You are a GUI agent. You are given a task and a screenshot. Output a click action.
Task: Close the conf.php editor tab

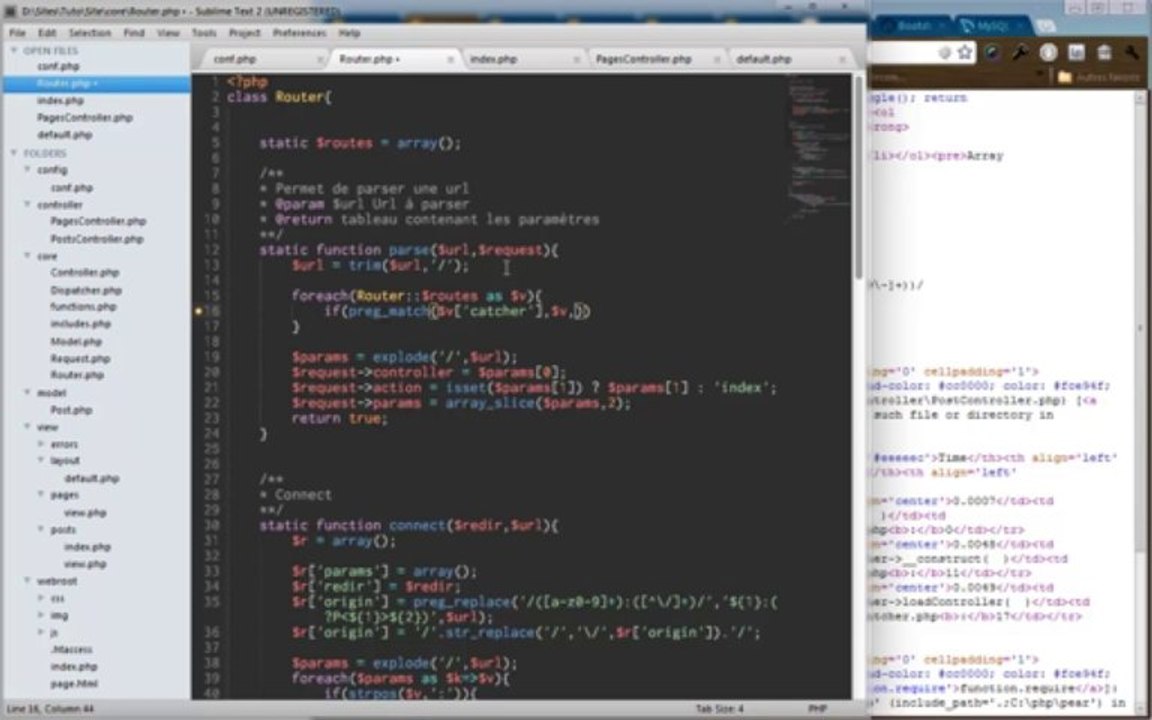320,60
